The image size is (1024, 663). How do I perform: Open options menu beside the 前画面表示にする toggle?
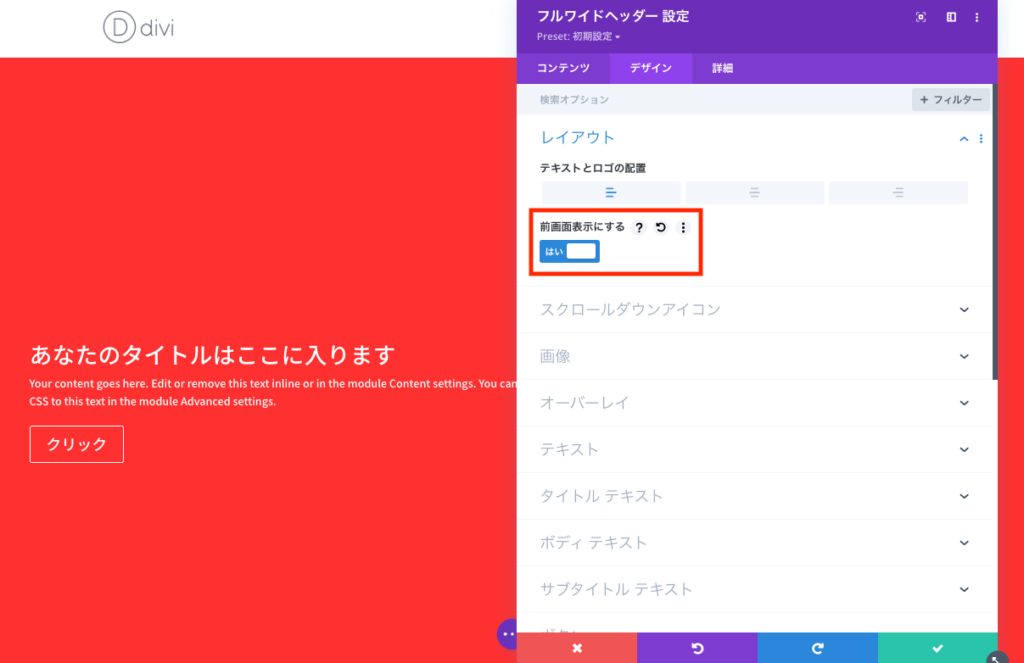683,227
